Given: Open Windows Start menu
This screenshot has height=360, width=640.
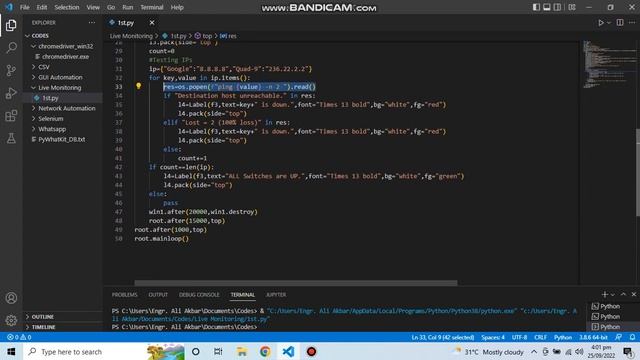Looking at the screenshot, I should click(x=11, y=351).
